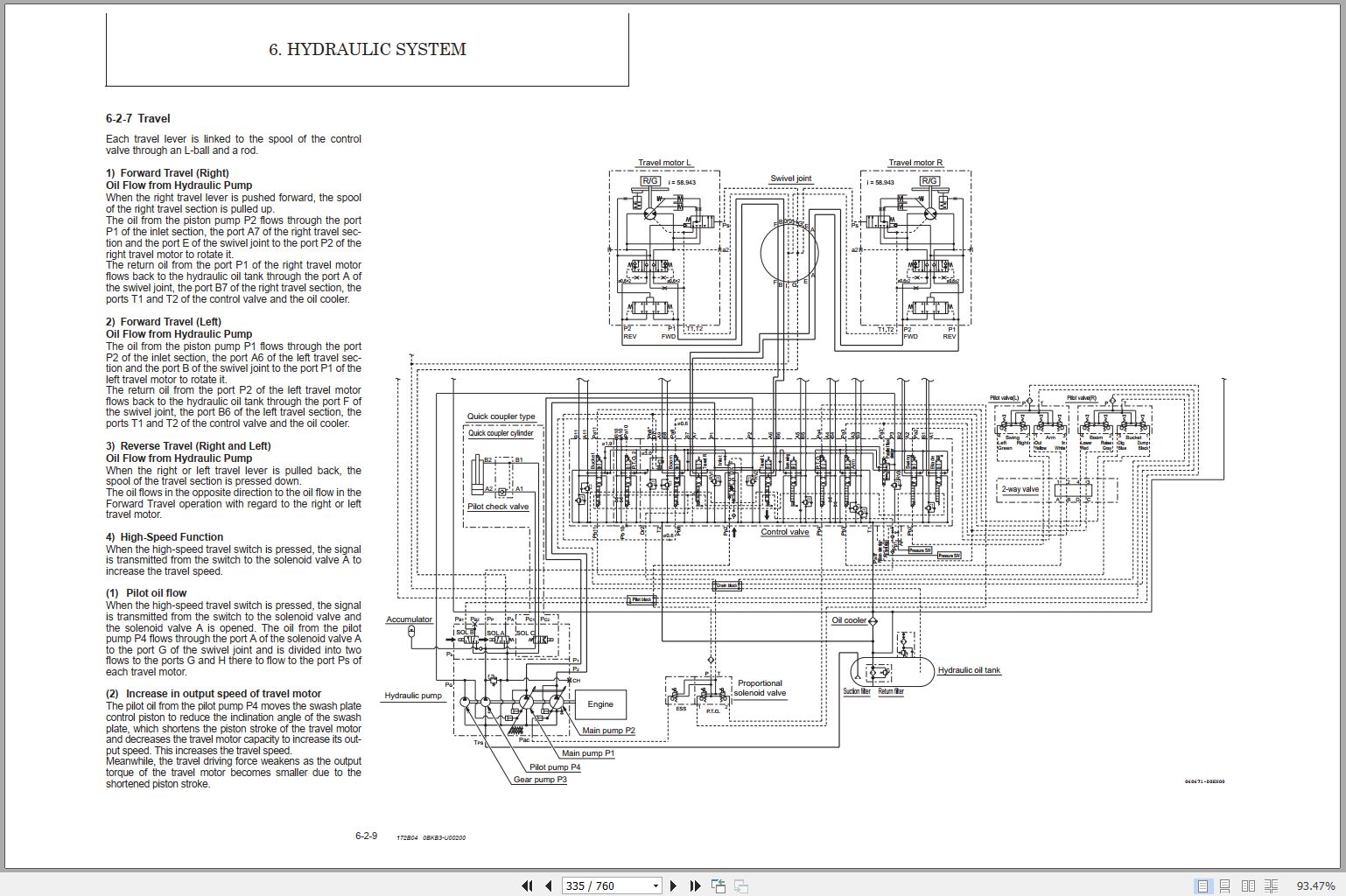Toggle single page view mode
Screen dimensions: 1346x896
[1202, 885]
